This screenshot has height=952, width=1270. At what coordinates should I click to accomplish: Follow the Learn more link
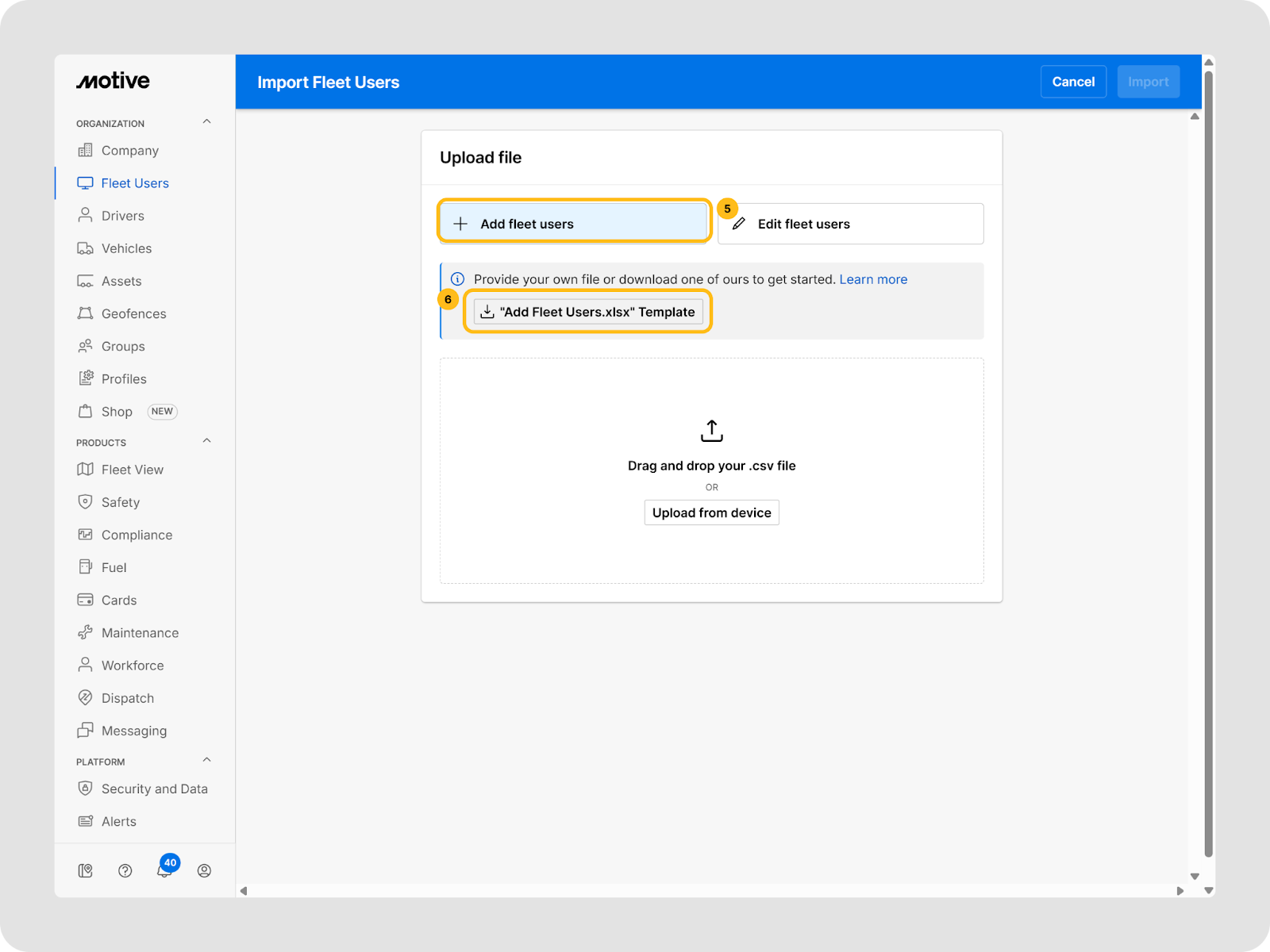[873, 279]
